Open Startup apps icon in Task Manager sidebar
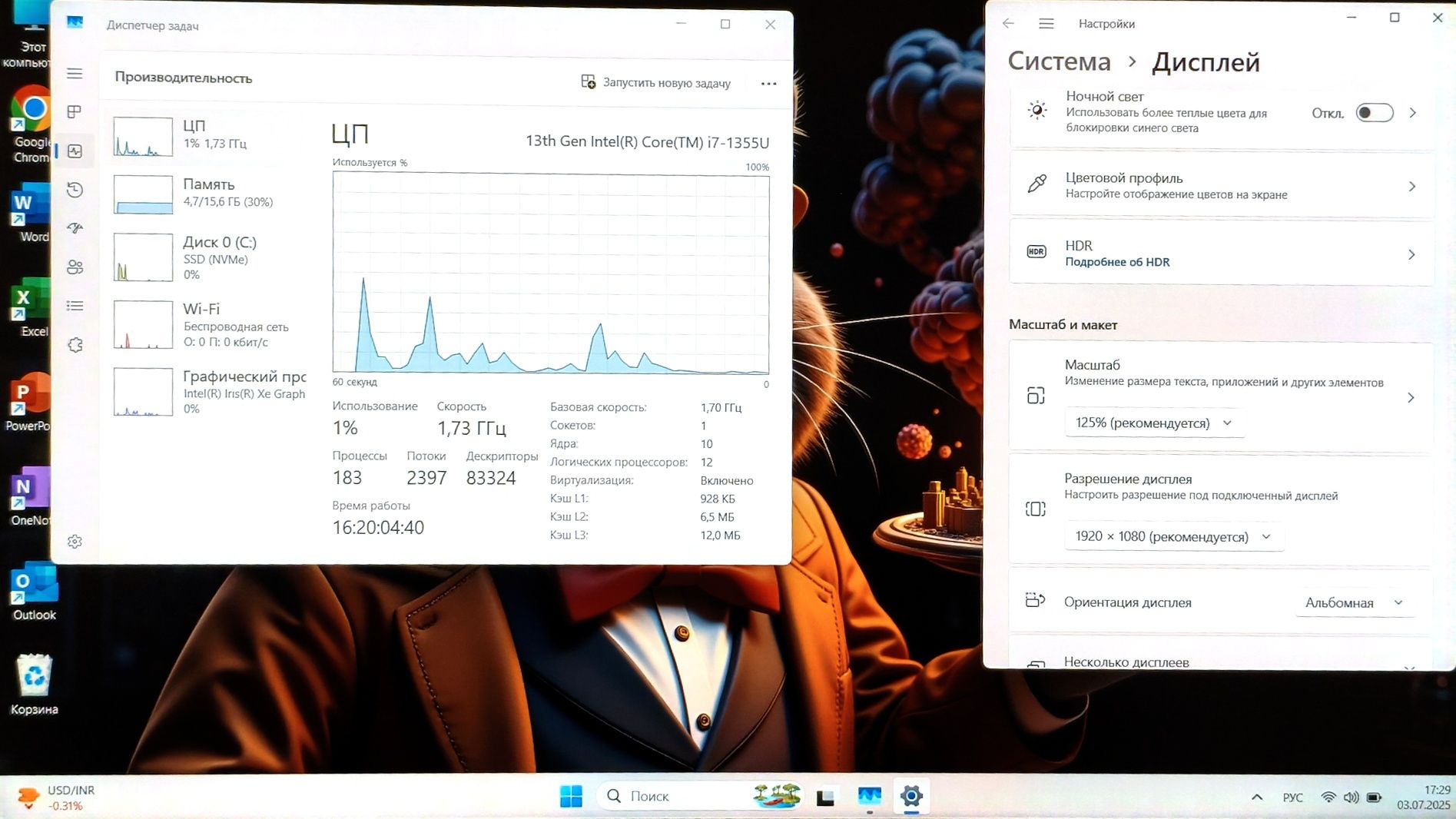Screen dimensions: 1456x819 75,228
